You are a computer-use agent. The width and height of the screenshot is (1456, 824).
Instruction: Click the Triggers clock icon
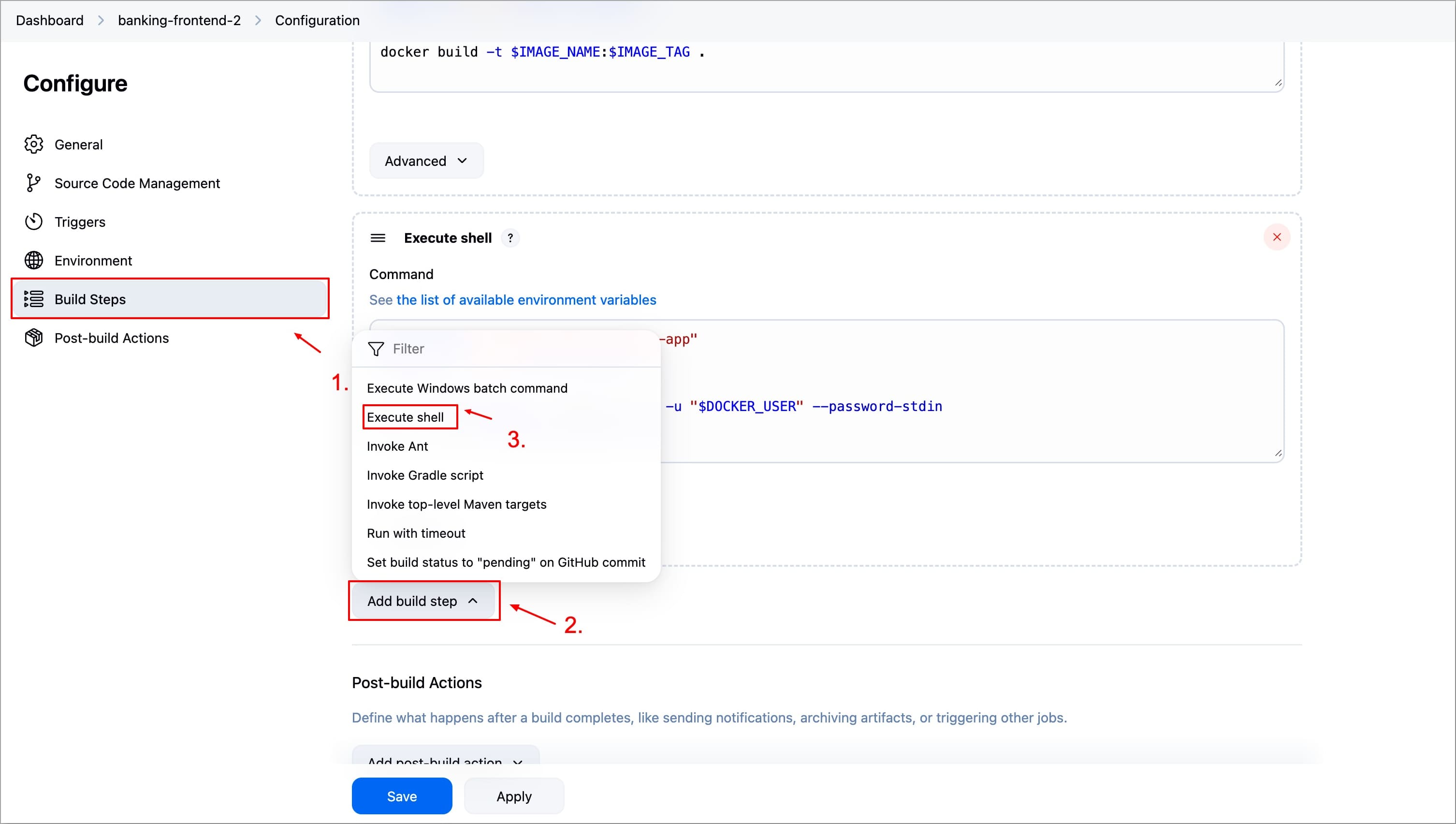click(x=34, y=222)
